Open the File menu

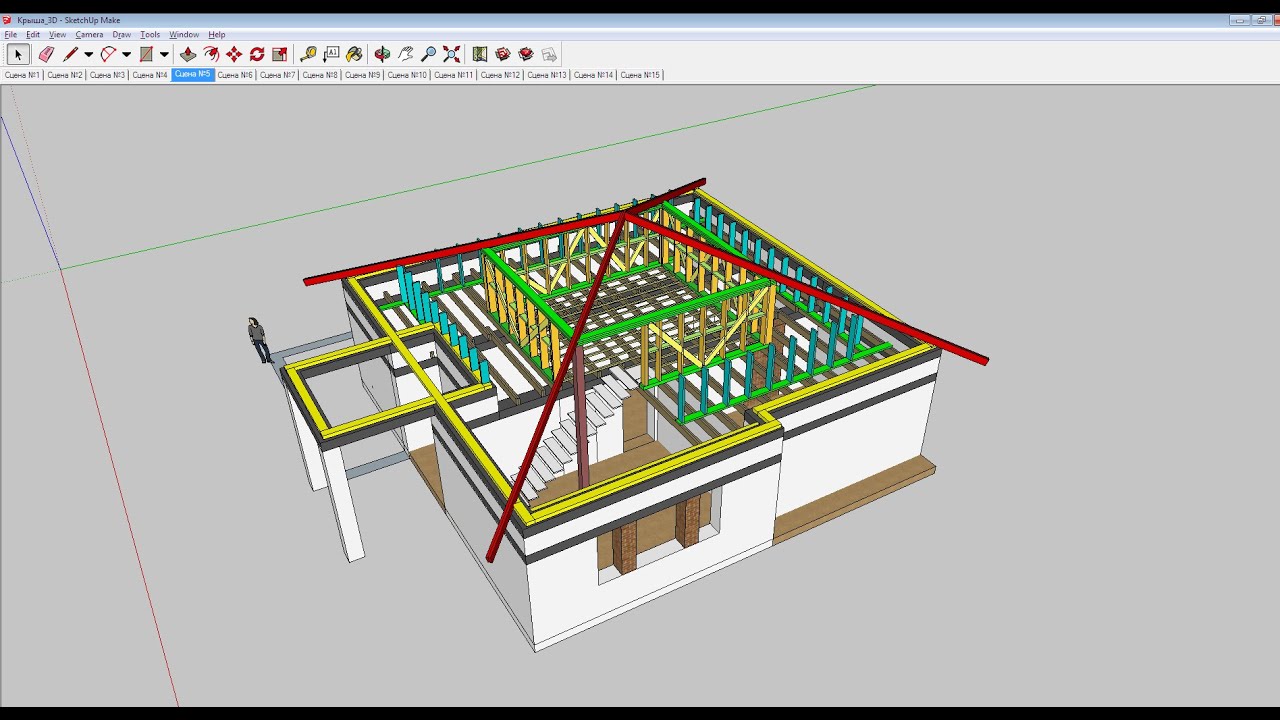10,34
